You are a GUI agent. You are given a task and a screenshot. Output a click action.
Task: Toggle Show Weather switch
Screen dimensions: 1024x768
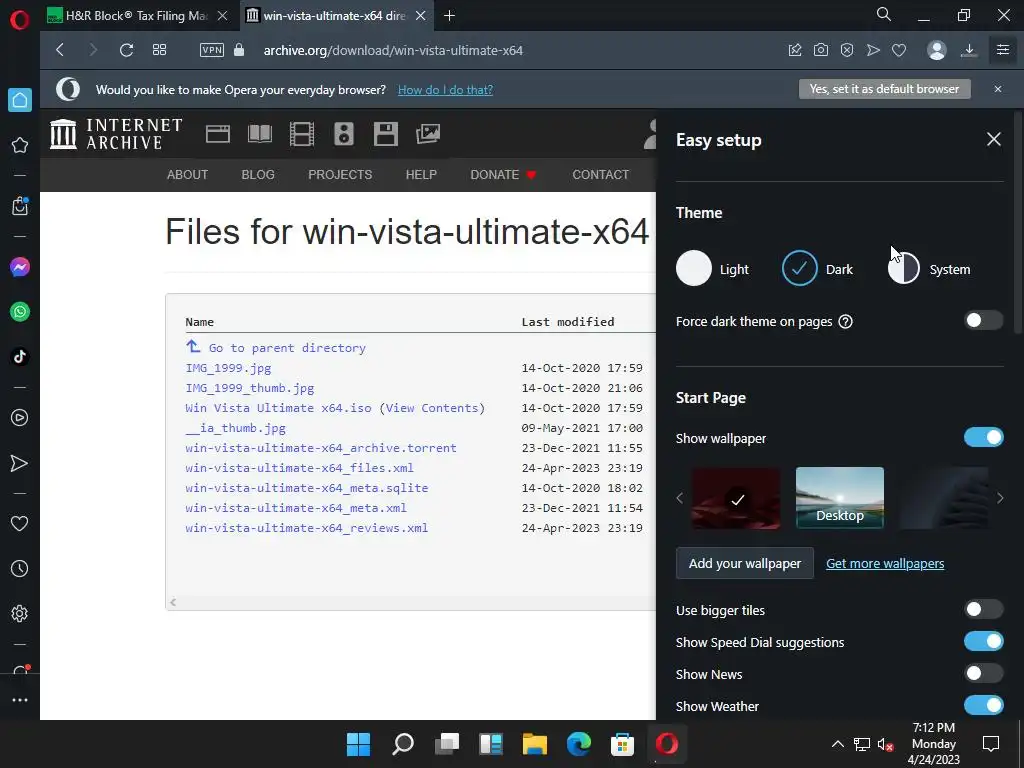point(983,705)
